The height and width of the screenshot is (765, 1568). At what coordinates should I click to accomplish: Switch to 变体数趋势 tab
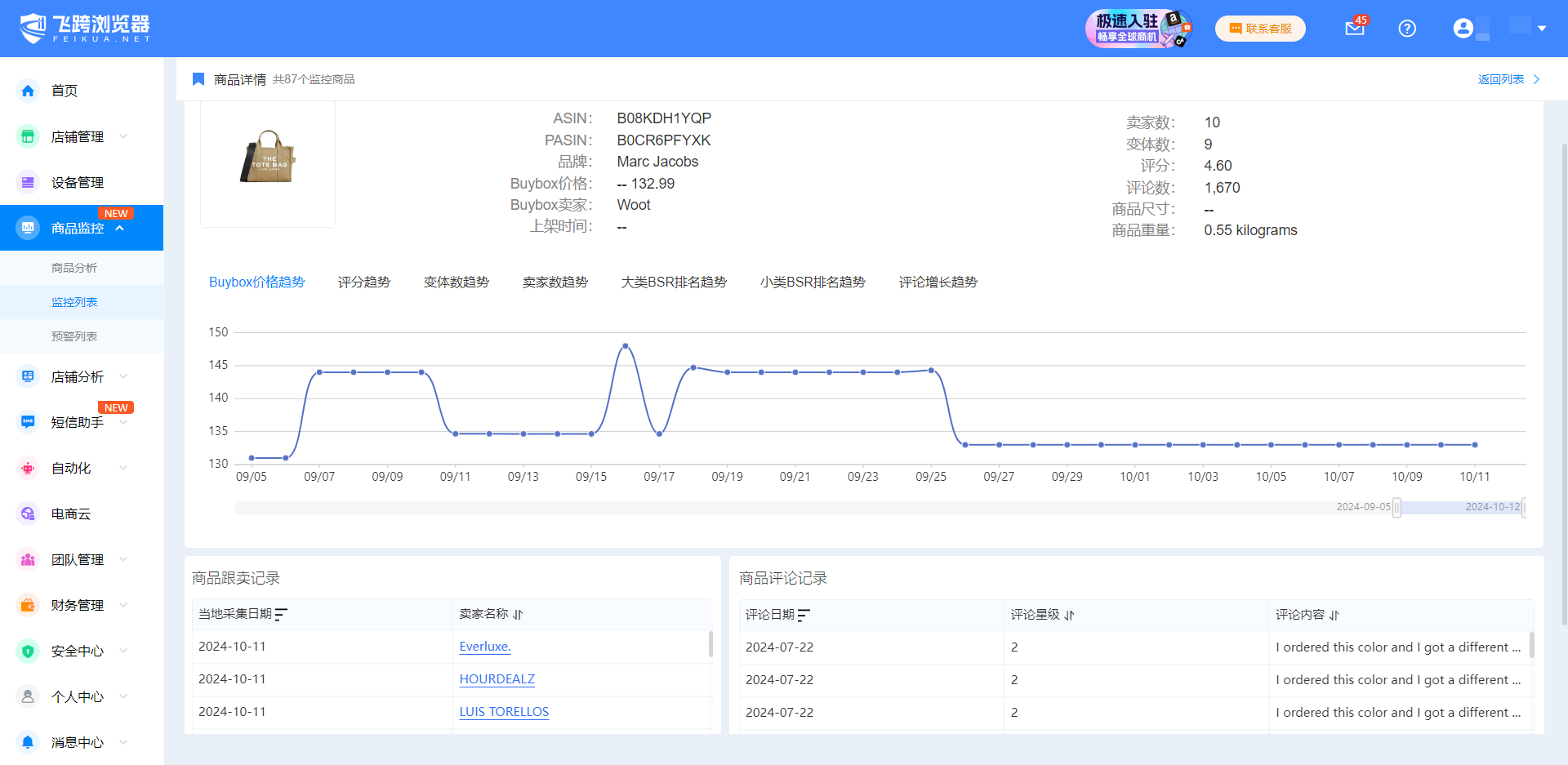pyautogui.click(x=457, y=282)
